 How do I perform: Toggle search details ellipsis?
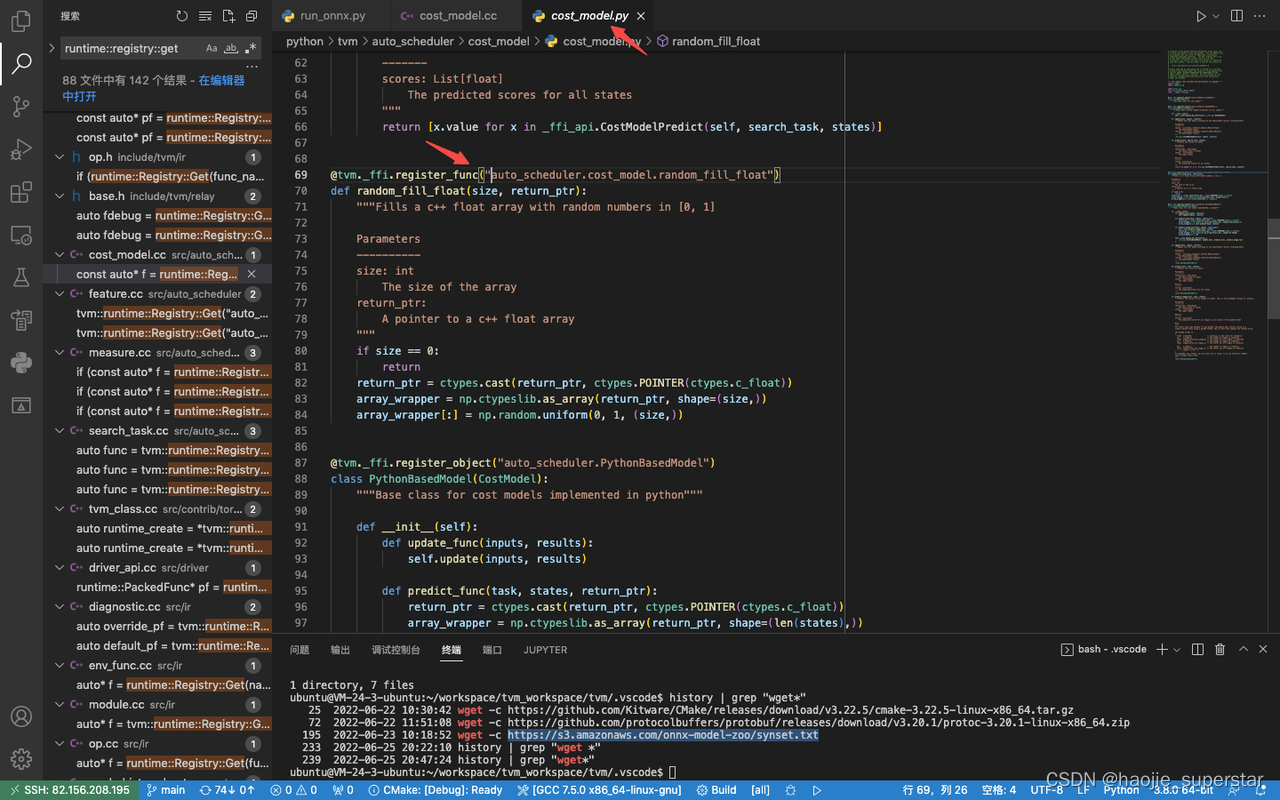[x=252, y=67]
